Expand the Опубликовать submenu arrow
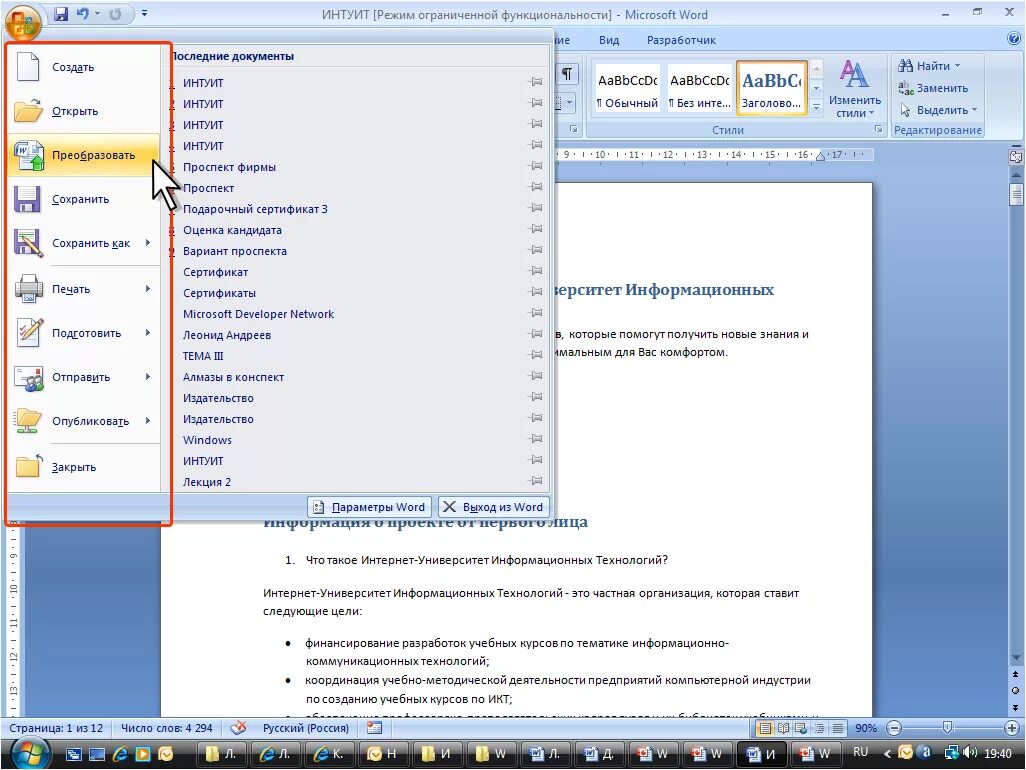Viewport: 1026px width, 770px height. click(x=149, y=421)
